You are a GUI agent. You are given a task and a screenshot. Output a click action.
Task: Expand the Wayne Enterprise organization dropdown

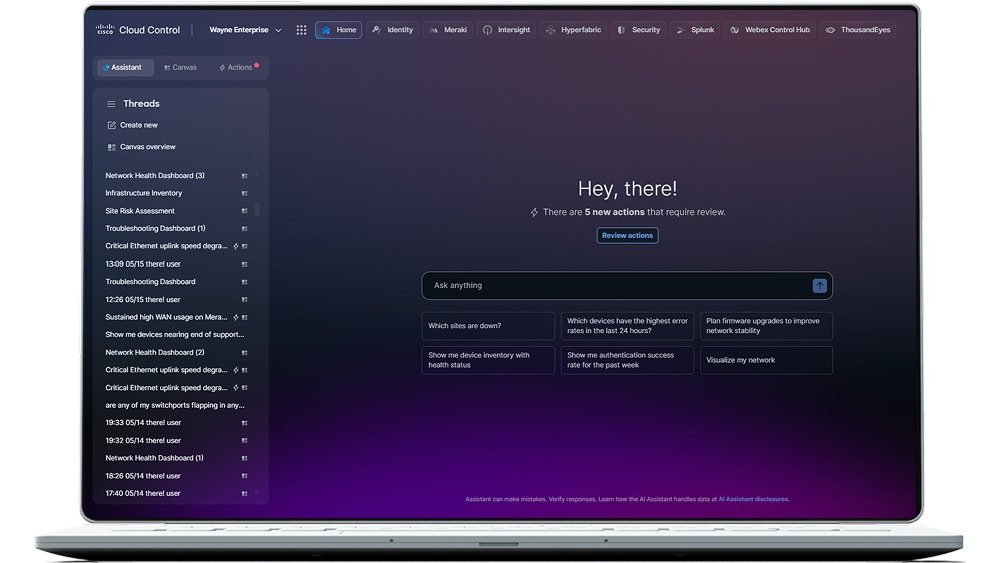(x=246, y=30)
